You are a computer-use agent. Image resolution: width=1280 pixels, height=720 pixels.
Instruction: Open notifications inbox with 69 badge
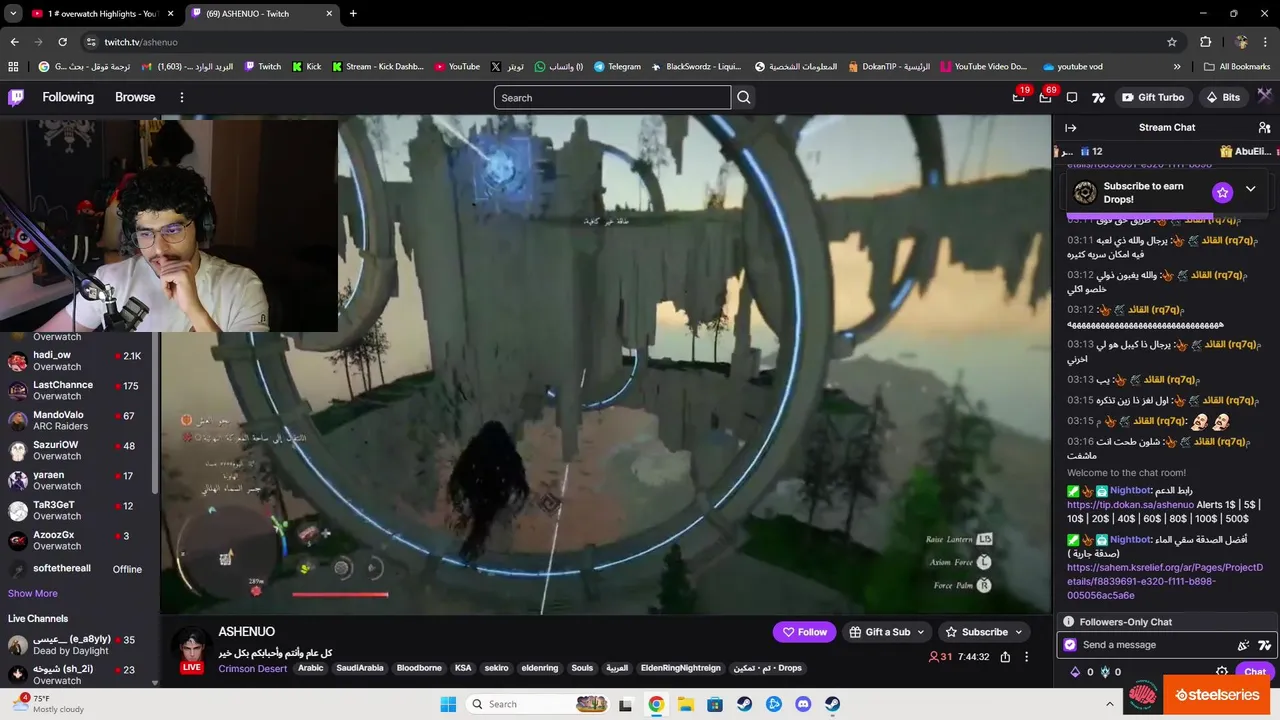point(1046,97)
